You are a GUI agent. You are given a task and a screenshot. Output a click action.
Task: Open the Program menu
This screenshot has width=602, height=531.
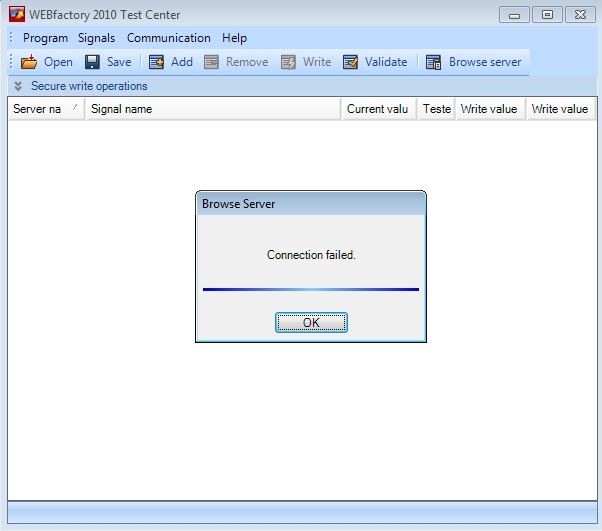tap(45, 38)
